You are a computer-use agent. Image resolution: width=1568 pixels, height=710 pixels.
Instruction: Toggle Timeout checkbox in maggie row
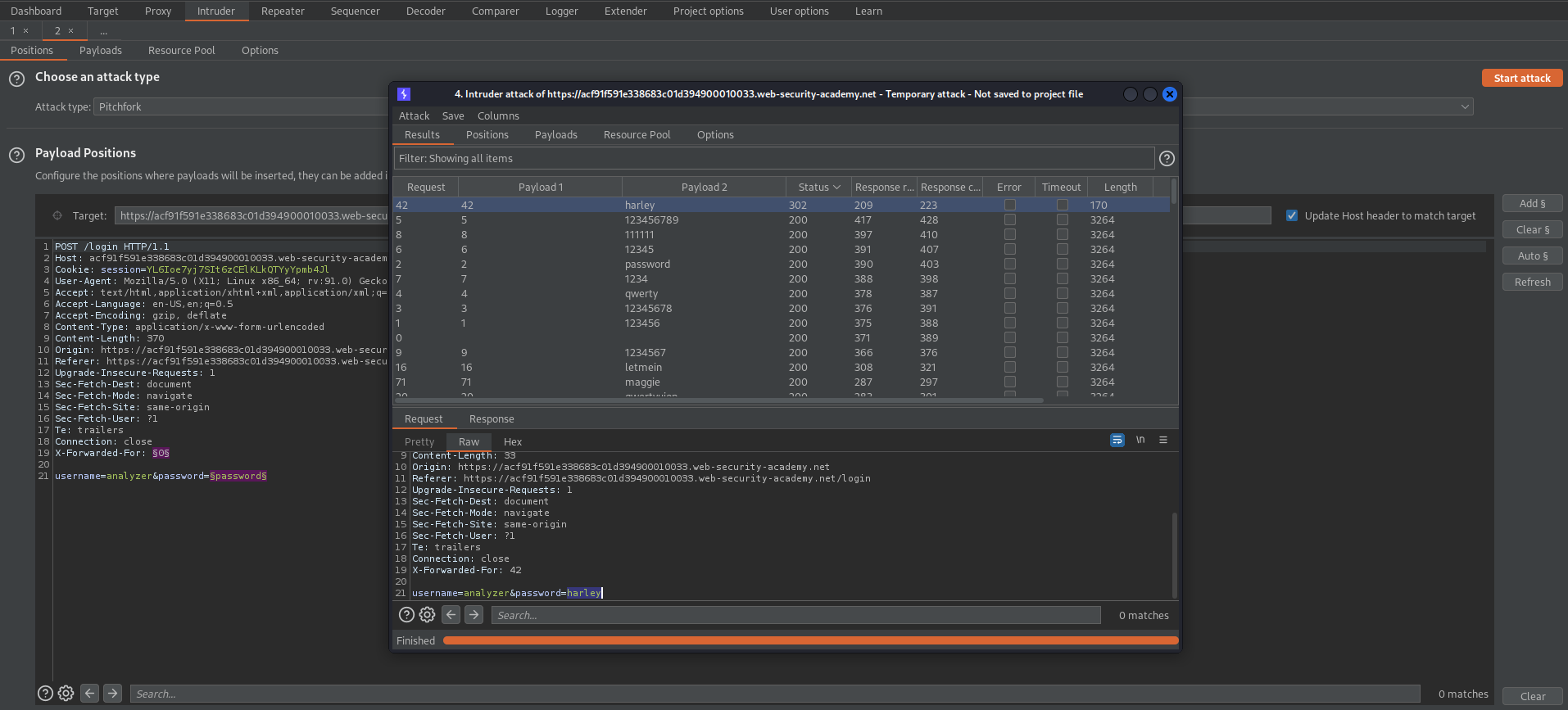point(1062,382)
